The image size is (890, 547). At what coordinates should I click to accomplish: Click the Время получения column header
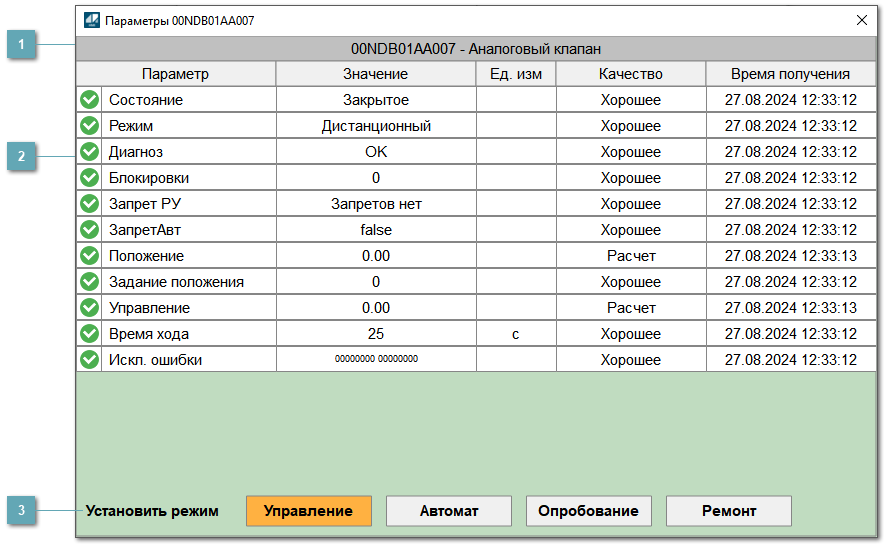790,74
